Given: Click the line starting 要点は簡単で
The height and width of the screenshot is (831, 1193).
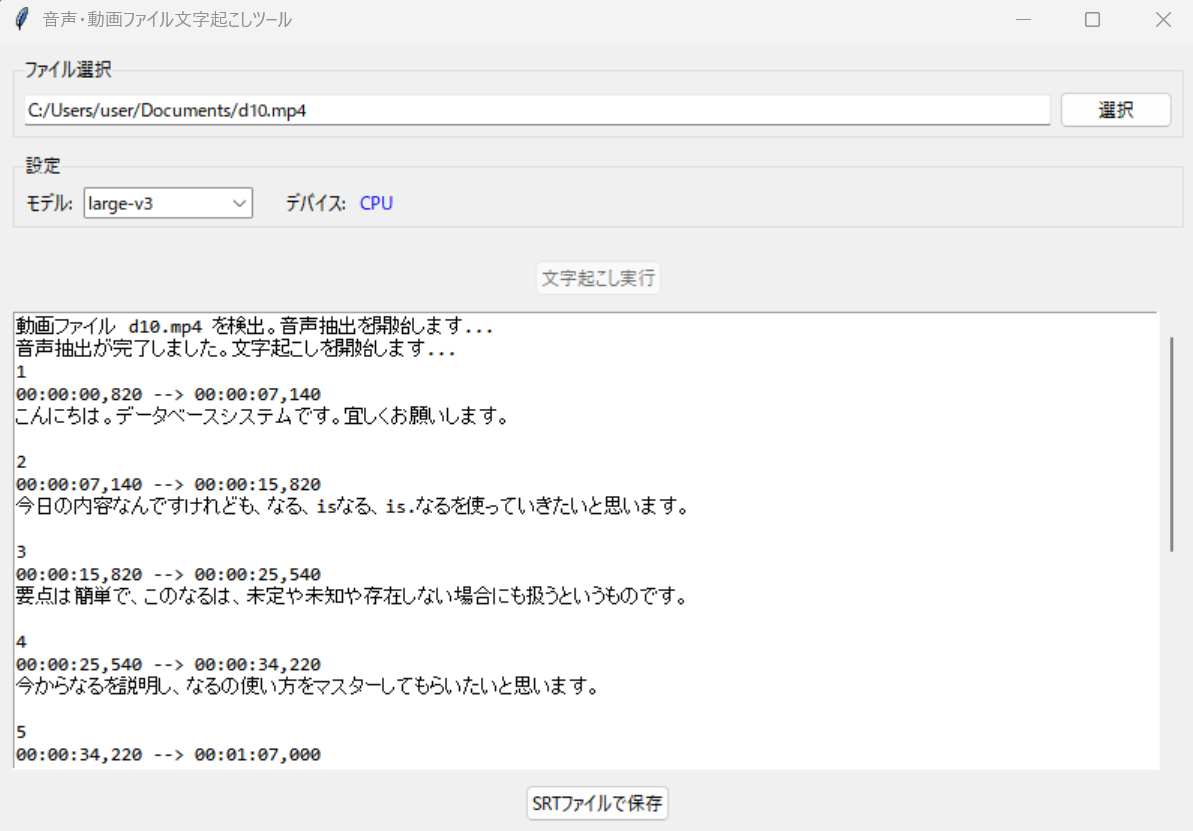Looking at the screenshot, I should click(352, 596).
